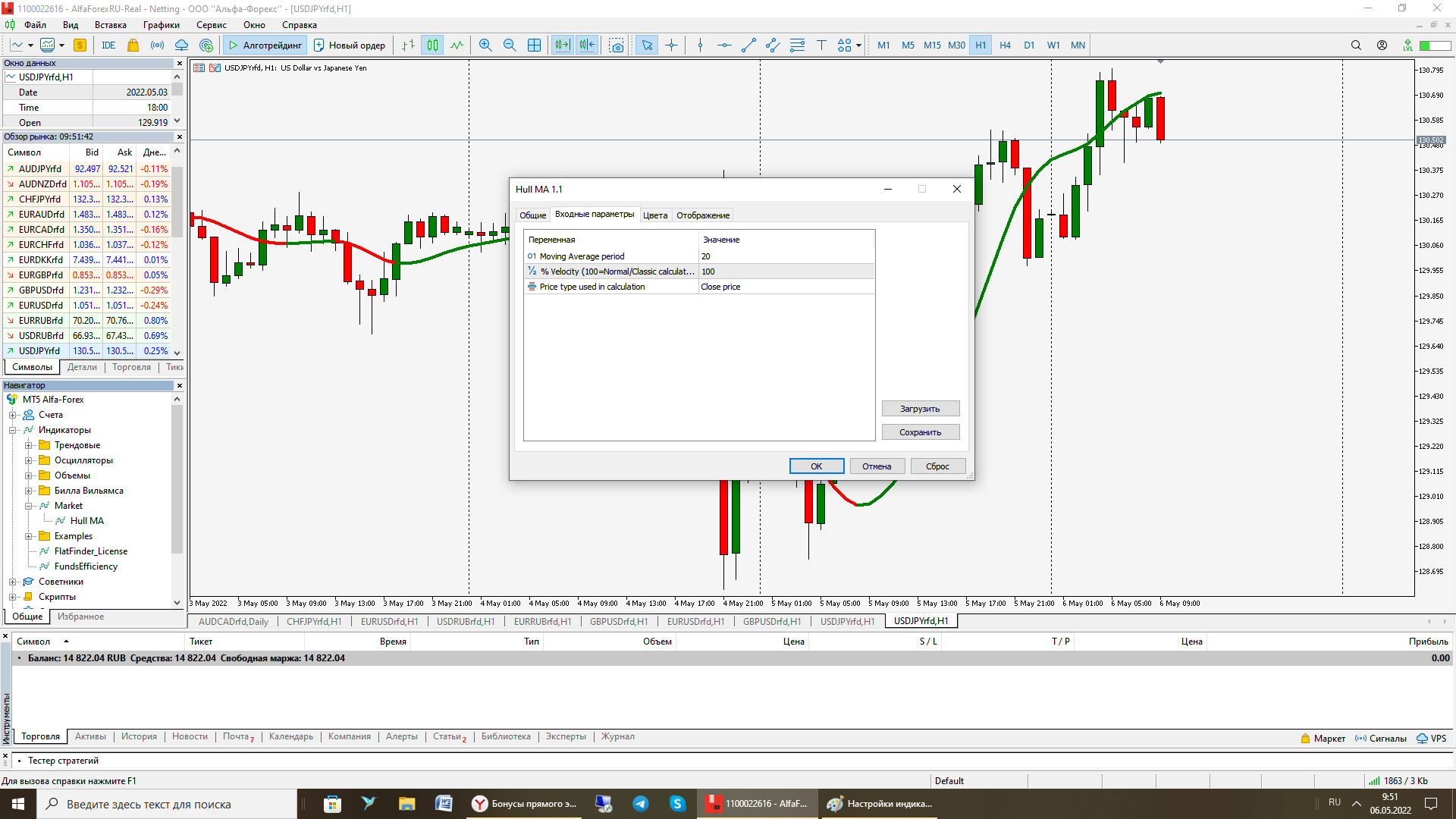Image resolution: width=1456 pixels, height=819 pixels.
Task: Select the trendline drawing tool
Action: (748, 45)
